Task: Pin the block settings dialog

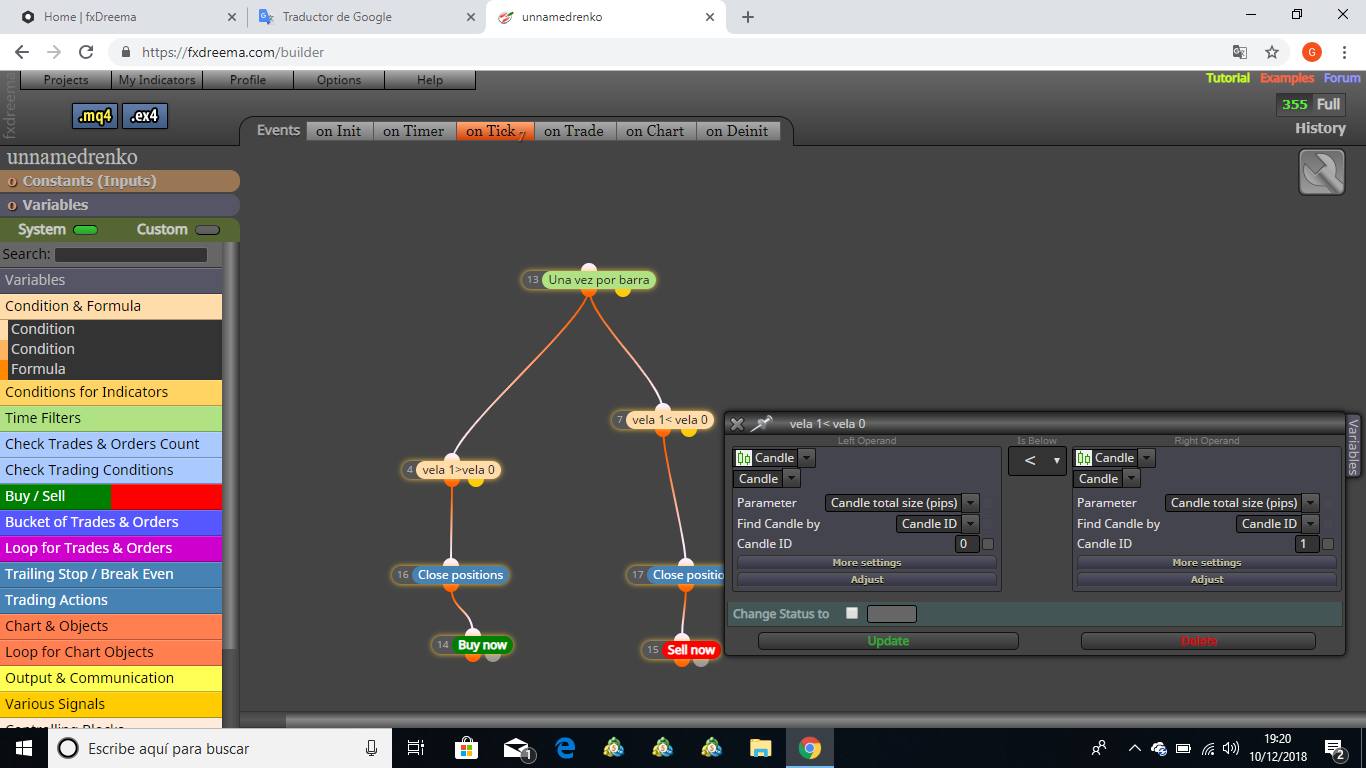Action: tap(762, 424)
